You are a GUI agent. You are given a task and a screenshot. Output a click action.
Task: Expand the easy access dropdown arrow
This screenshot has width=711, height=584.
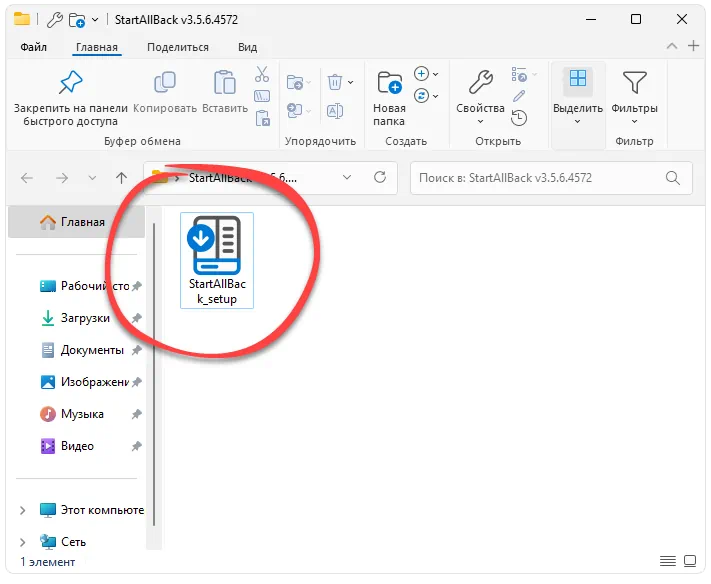tap(435, 96)
